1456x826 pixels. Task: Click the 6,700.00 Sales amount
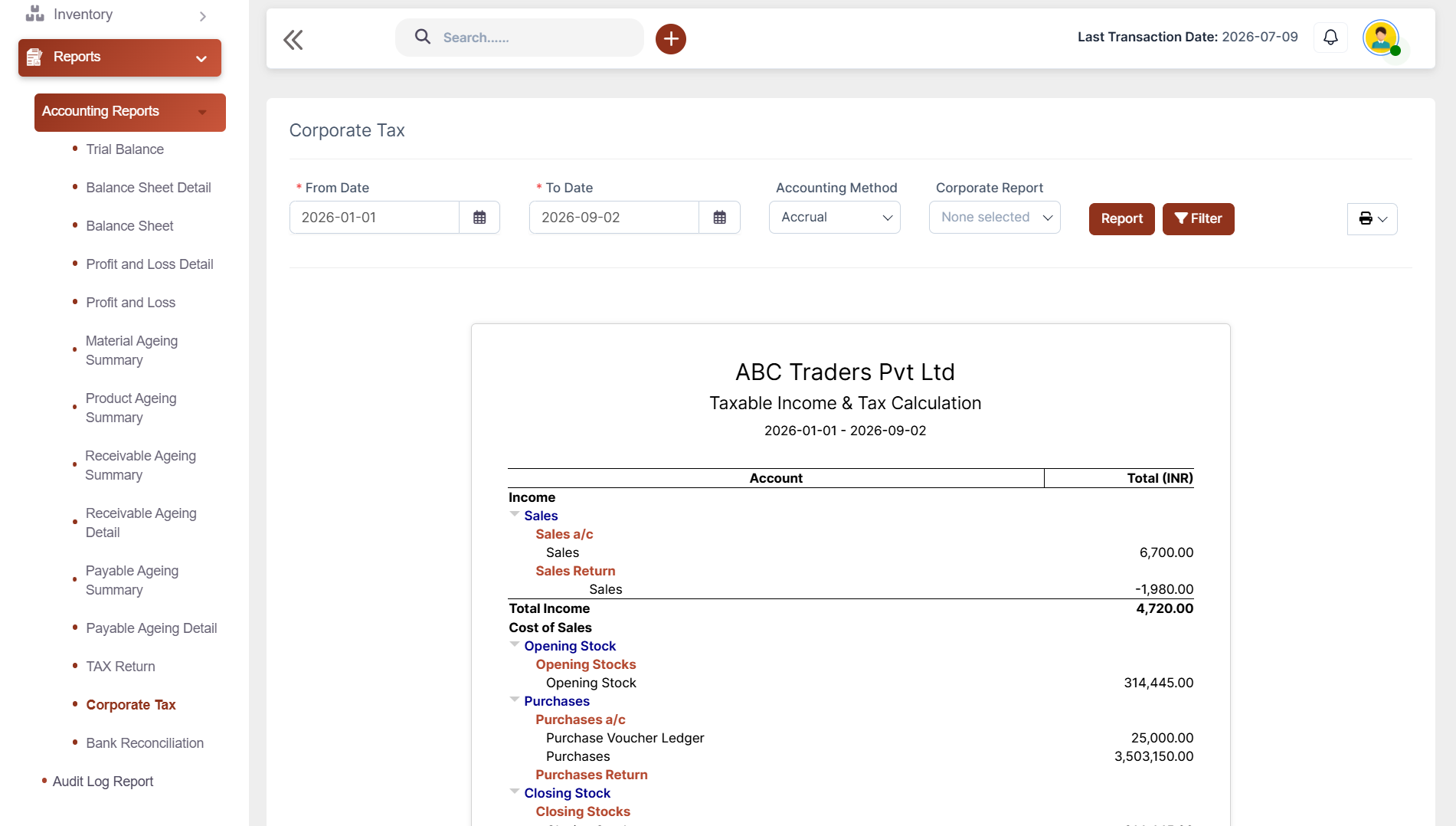pos(1166,552)
